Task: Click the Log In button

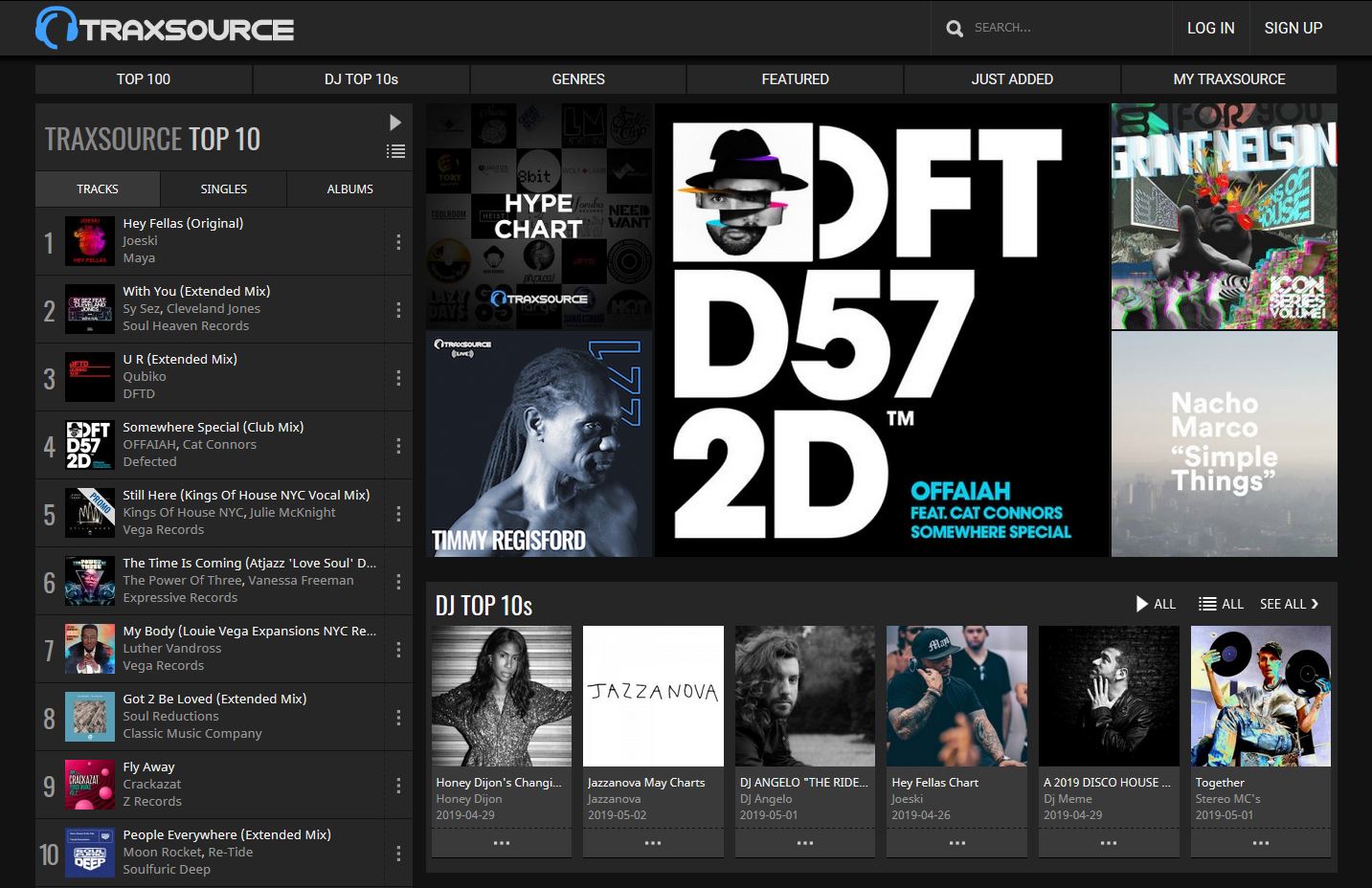Action: [x=1211, y=28]
